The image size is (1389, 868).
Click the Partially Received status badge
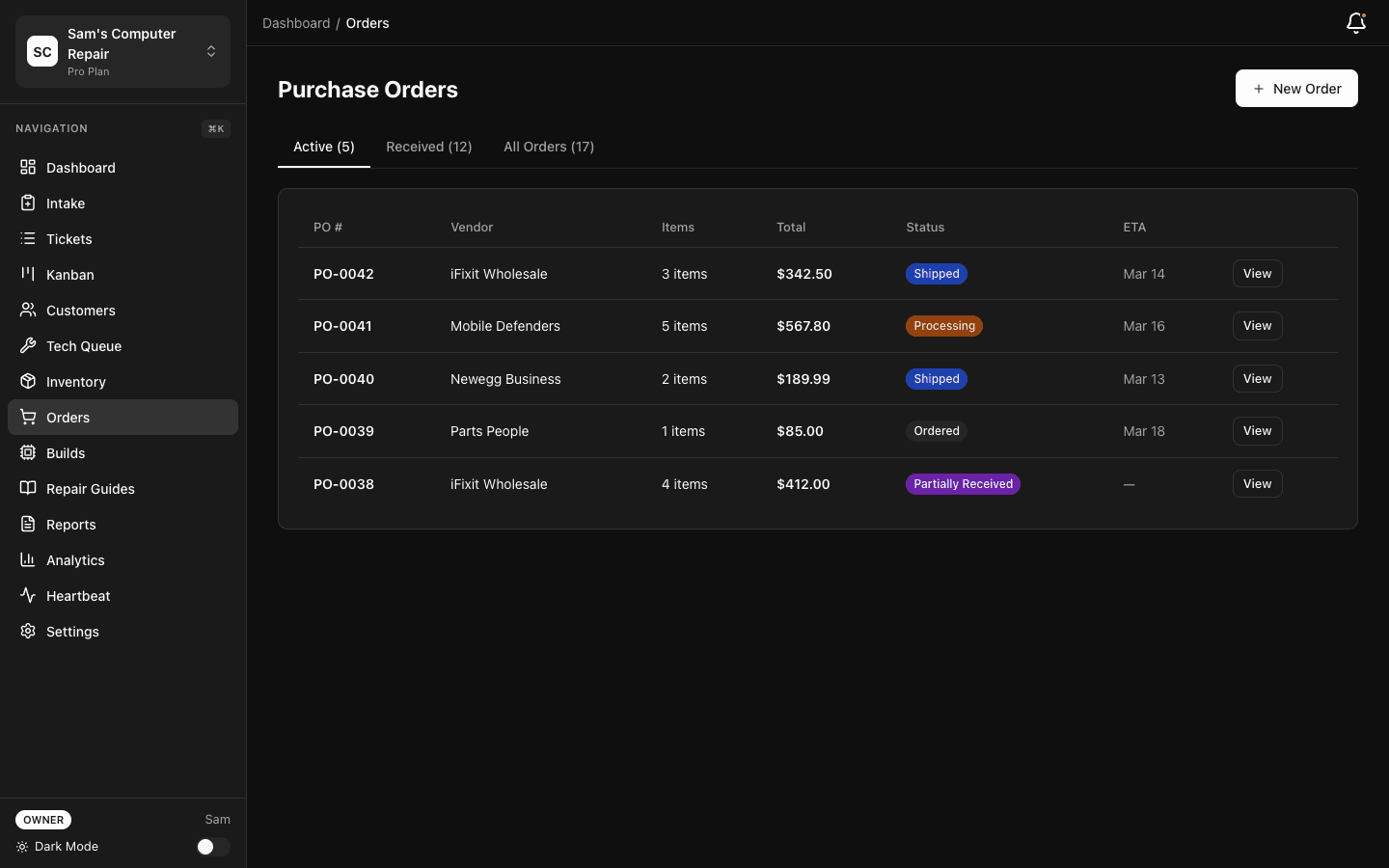[x=963, y=484]
